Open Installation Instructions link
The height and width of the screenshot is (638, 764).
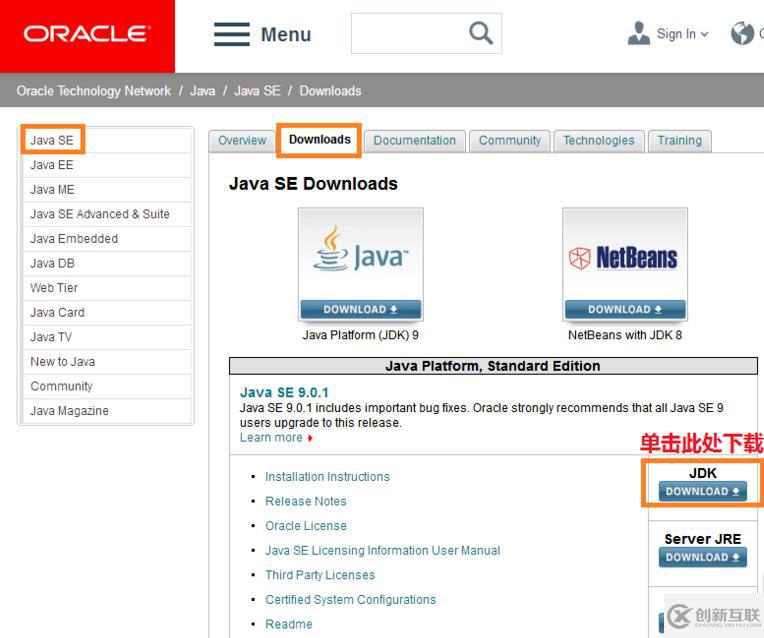point(327,477)
